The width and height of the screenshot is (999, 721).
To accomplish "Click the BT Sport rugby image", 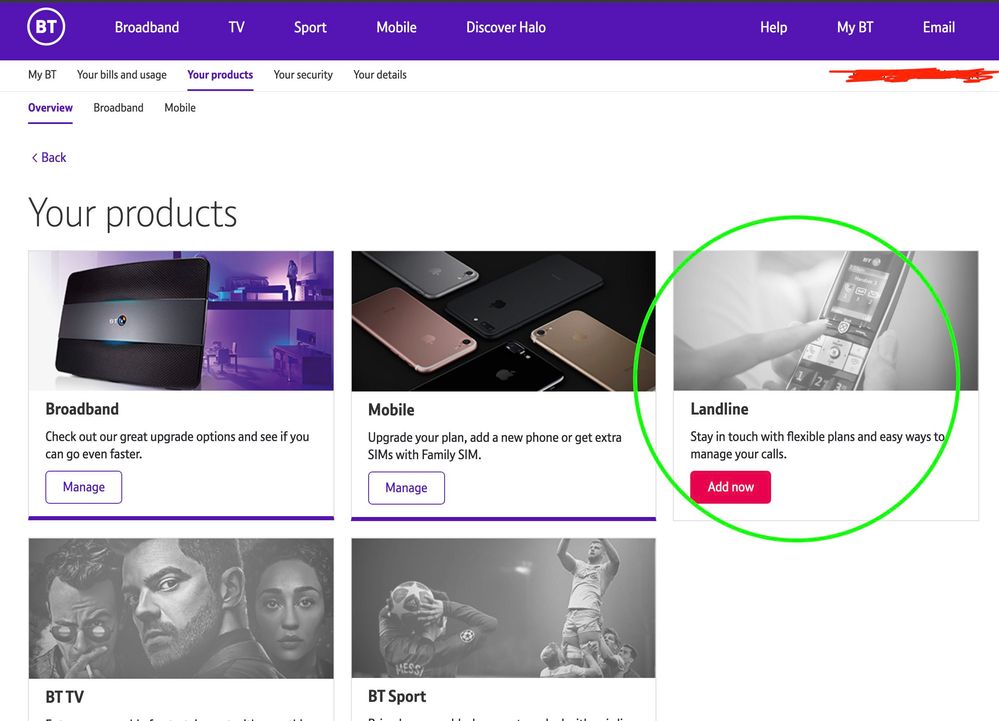I will (503, 608).
